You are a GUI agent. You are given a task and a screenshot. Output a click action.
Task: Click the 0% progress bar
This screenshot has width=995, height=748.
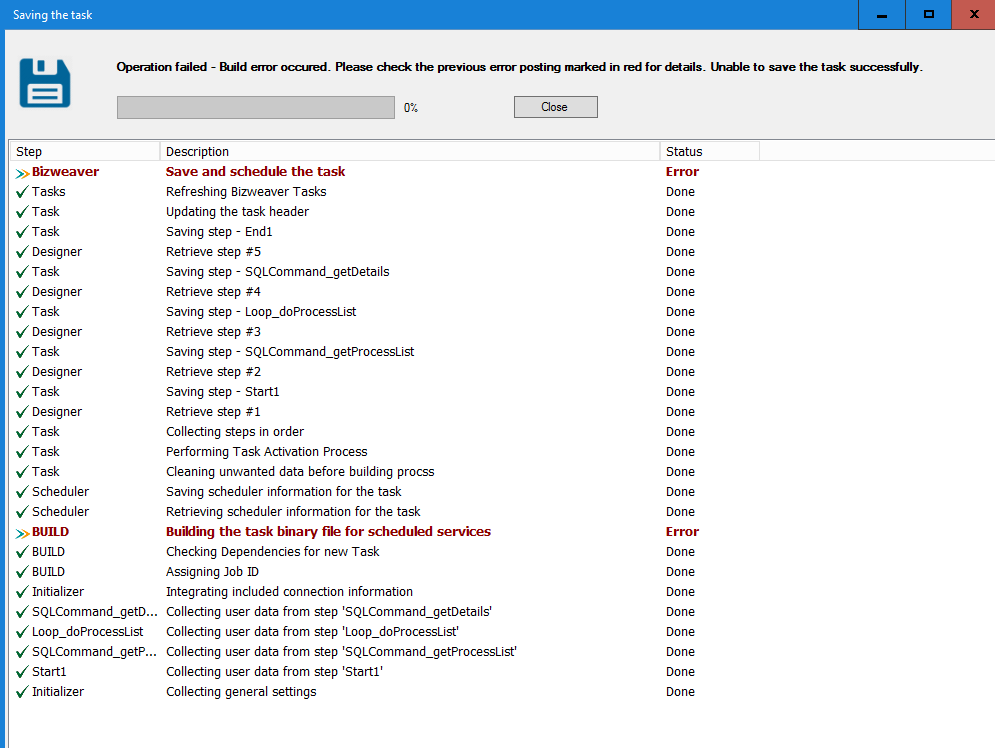pyautogui.click(x=256, y=107)
